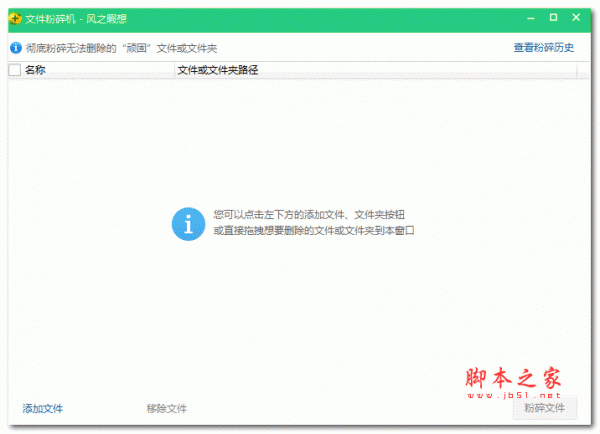Click the large blue info icon in center
Image resolution: width=600 pixels, height=434 pixels.
188,224
